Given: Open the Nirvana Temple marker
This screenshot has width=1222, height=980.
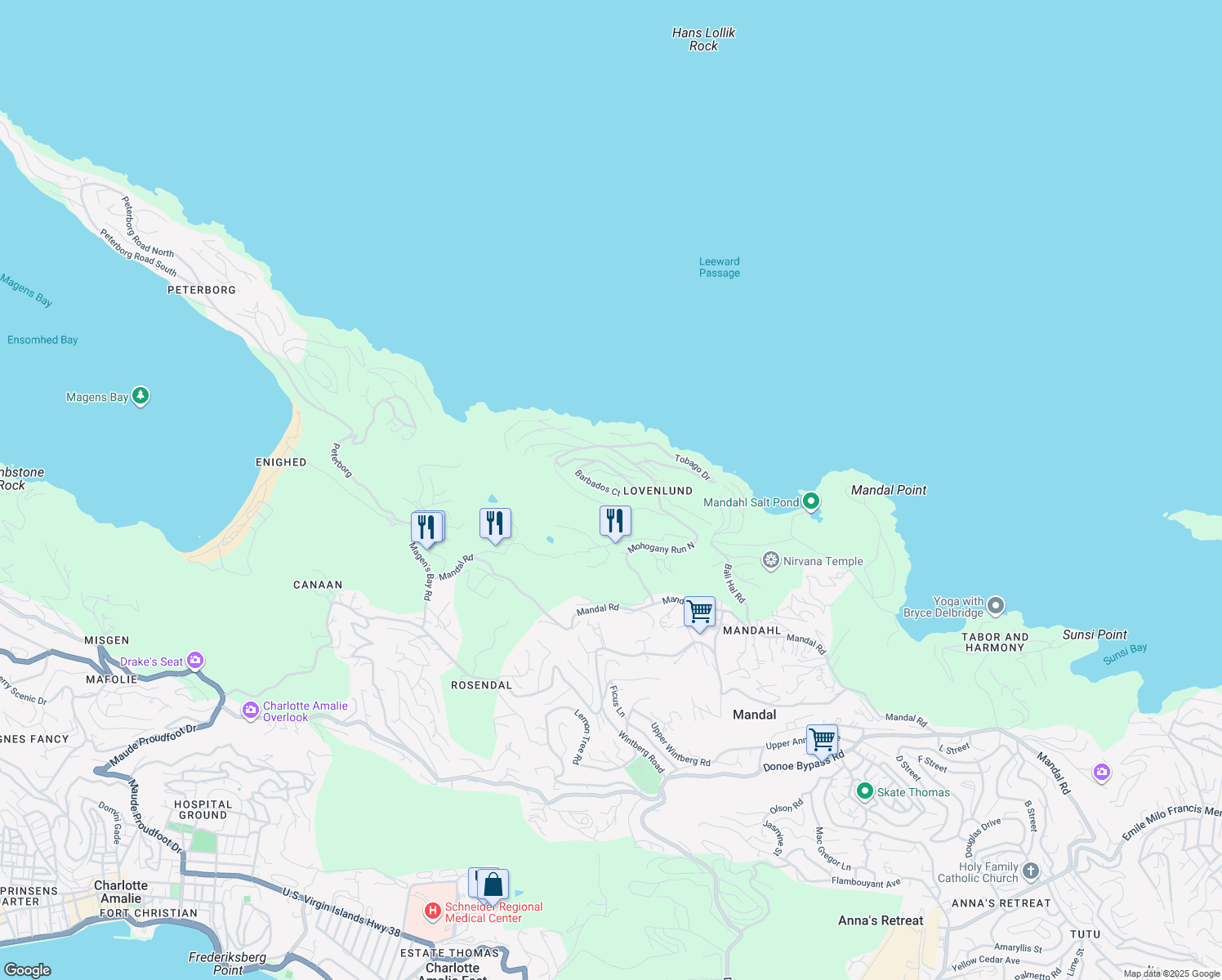Looking at the screenshot, I should tap(770, 561).
